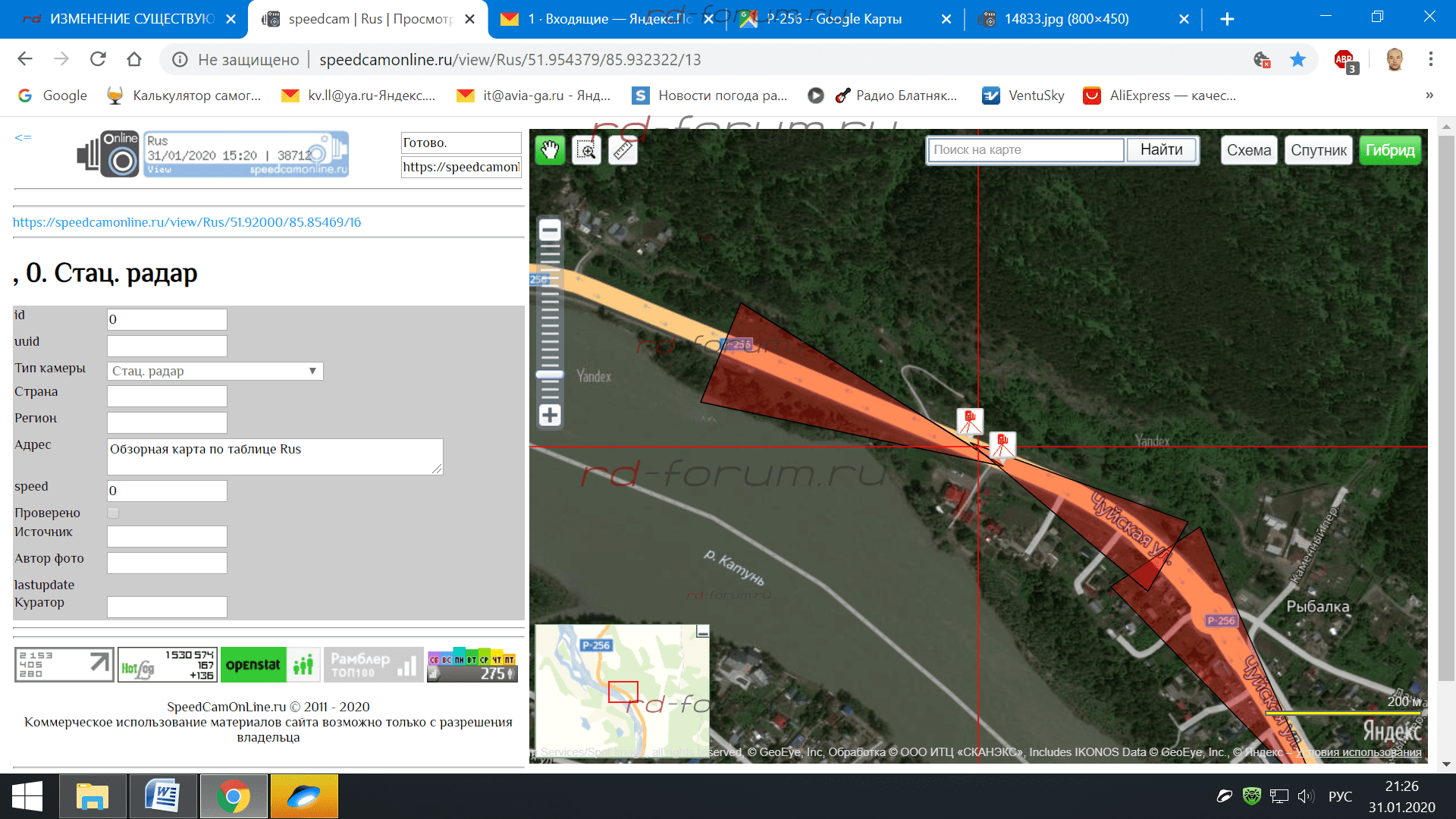Expand the hidden bookmarks chevron
Screen dimensions: 1456x819
click(1429, 96)
